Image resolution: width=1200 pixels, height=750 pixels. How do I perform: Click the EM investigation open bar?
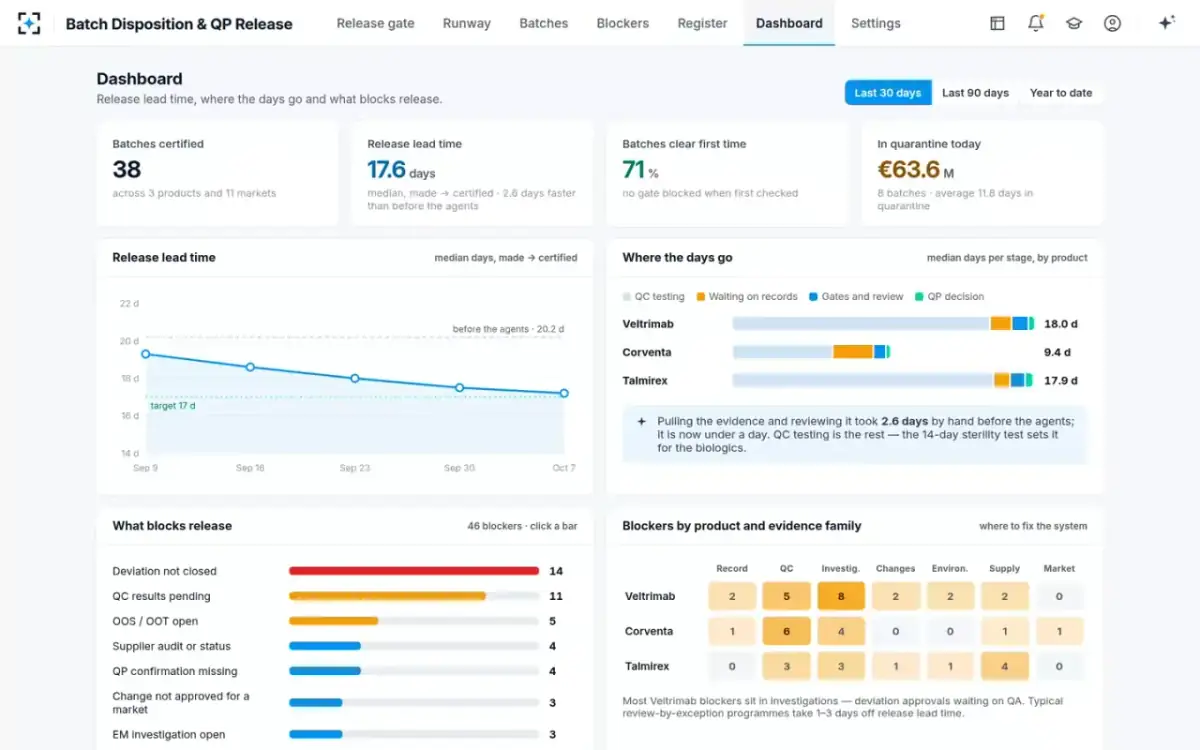tap(316, 735)
